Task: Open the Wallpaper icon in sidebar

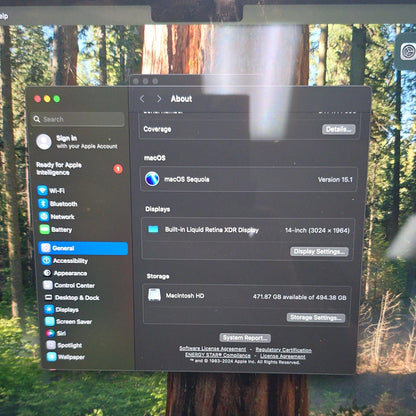Action: tap(52, 357)
